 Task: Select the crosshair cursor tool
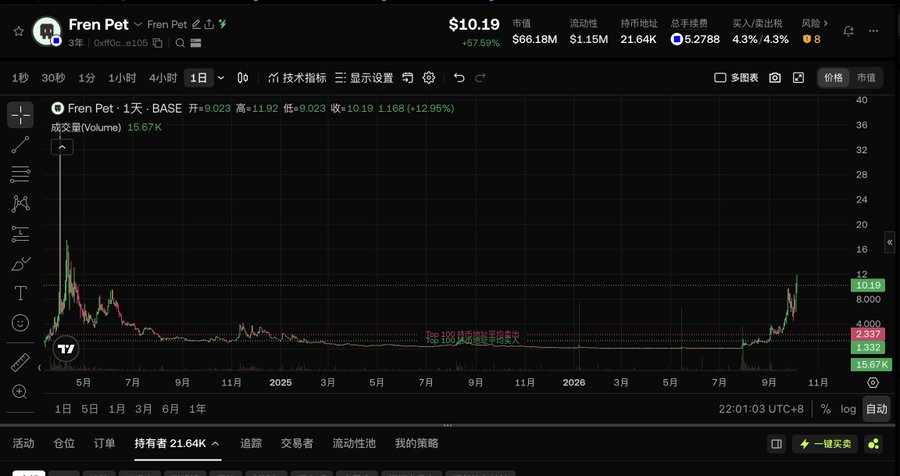20,115
